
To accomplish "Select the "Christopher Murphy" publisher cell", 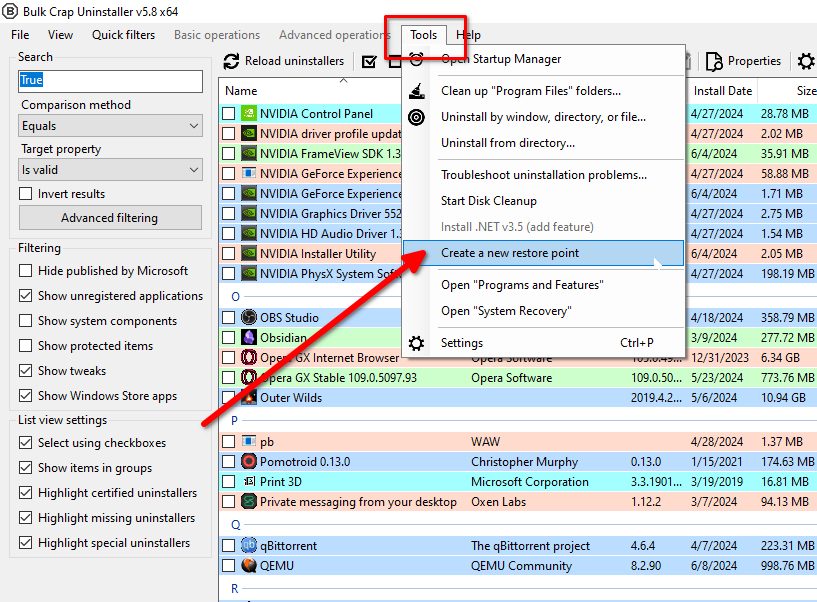I will [524, 462].
